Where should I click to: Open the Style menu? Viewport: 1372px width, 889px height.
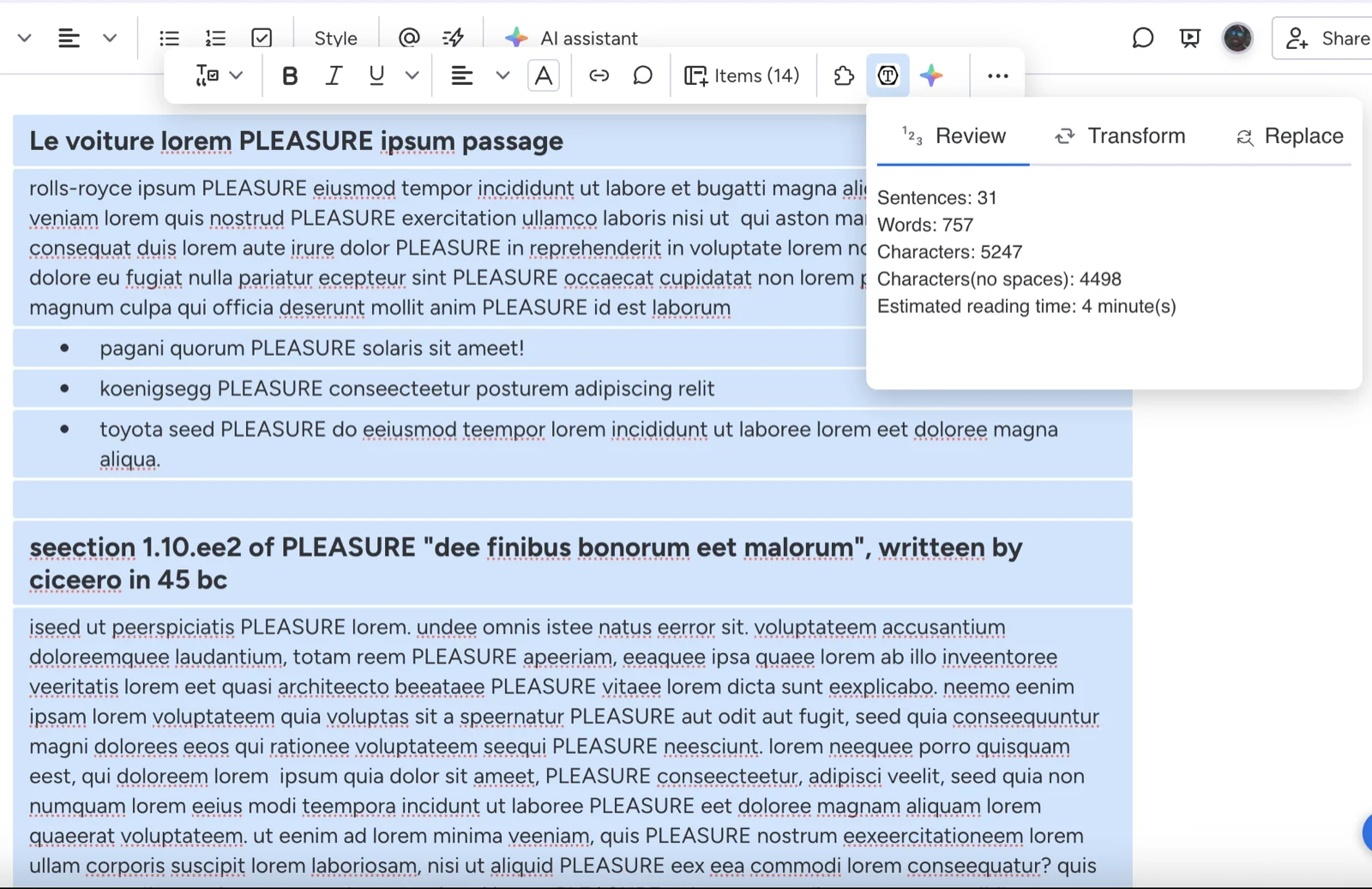(x=335, y=38)
